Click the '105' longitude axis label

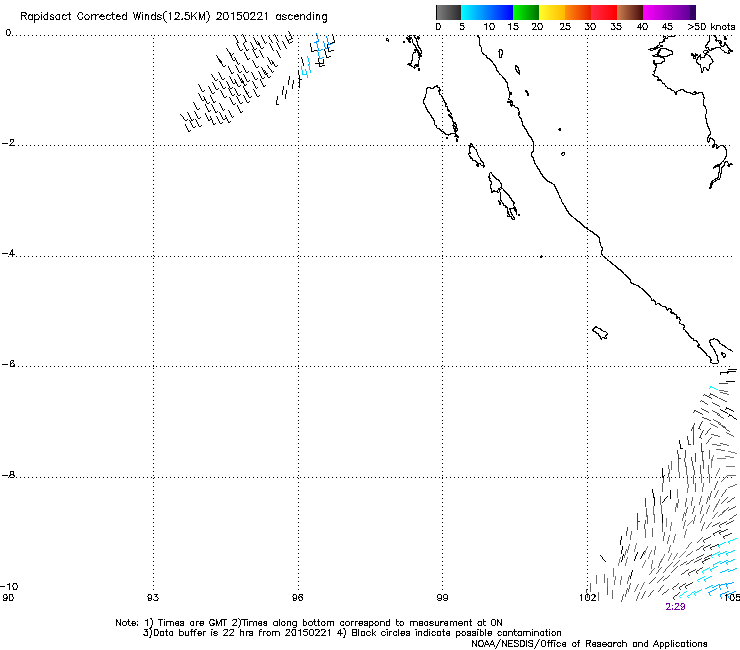732,598
